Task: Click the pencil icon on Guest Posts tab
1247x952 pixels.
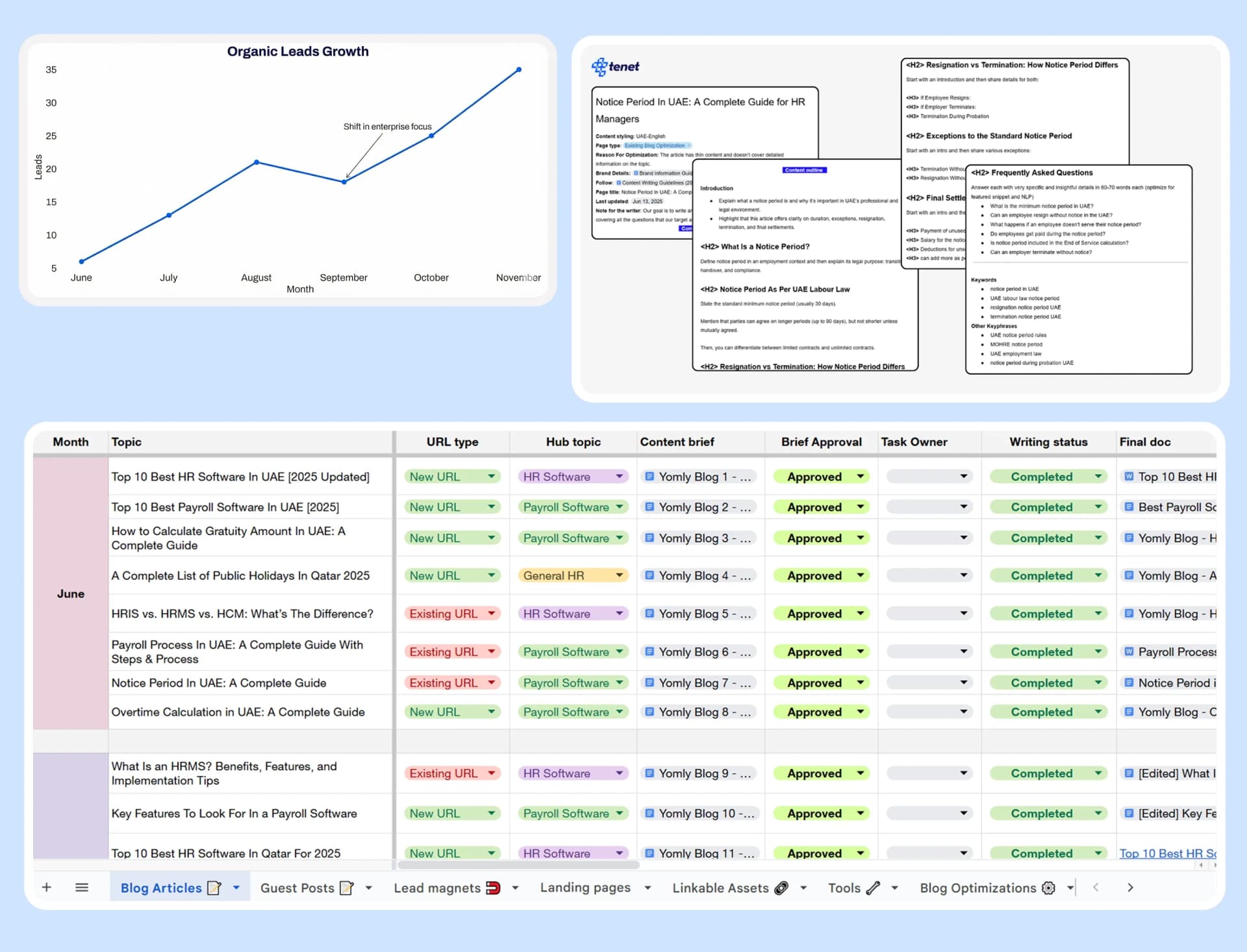Action: (348, 887)
